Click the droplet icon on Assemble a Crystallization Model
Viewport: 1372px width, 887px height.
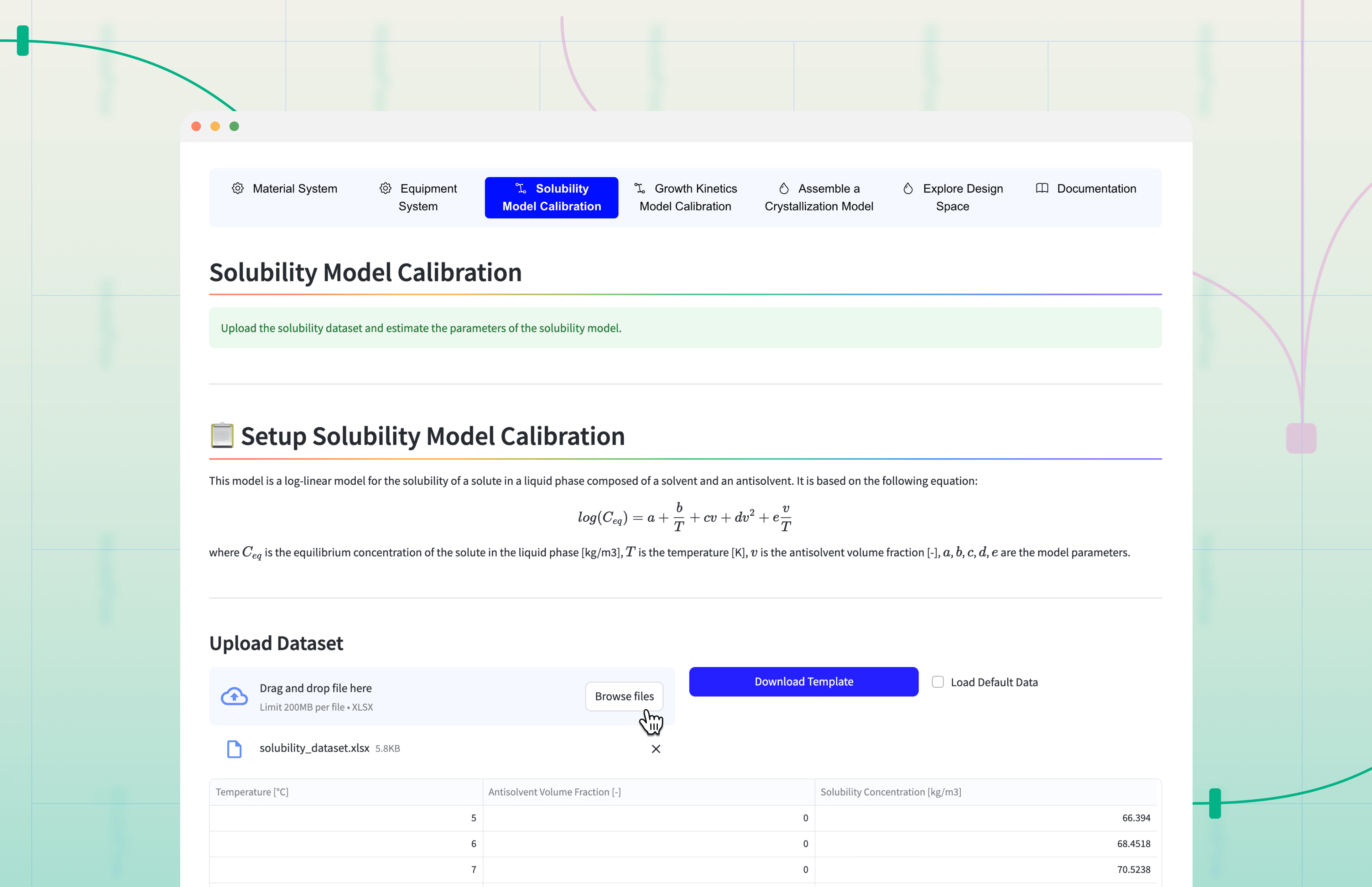784,189
